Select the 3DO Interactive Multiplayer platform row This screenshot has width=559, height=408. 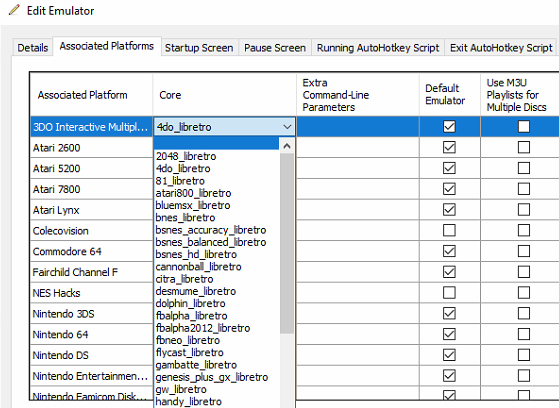[x=92, y=127]
